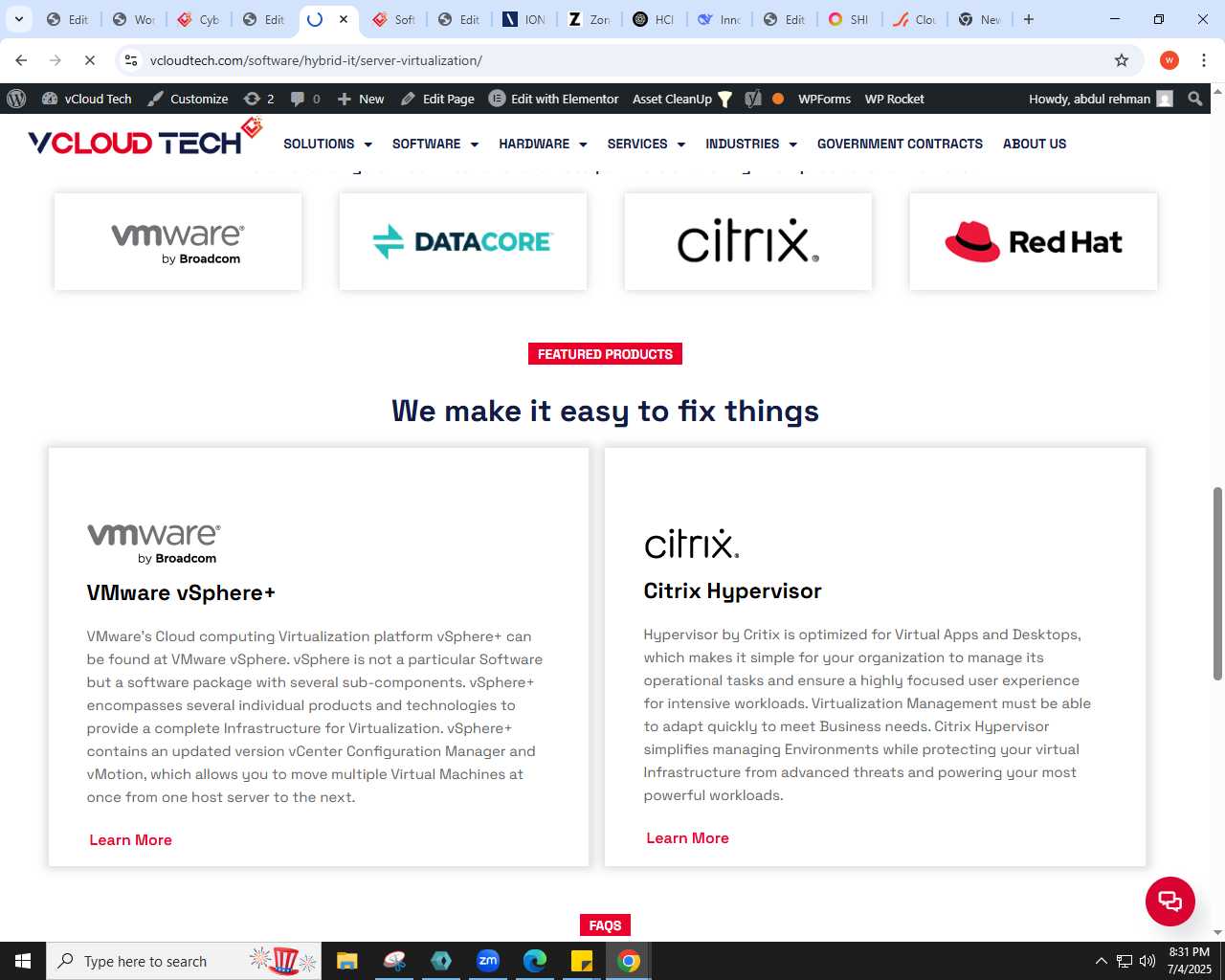Open Chrome profile avatar W

coord(1169,60)
